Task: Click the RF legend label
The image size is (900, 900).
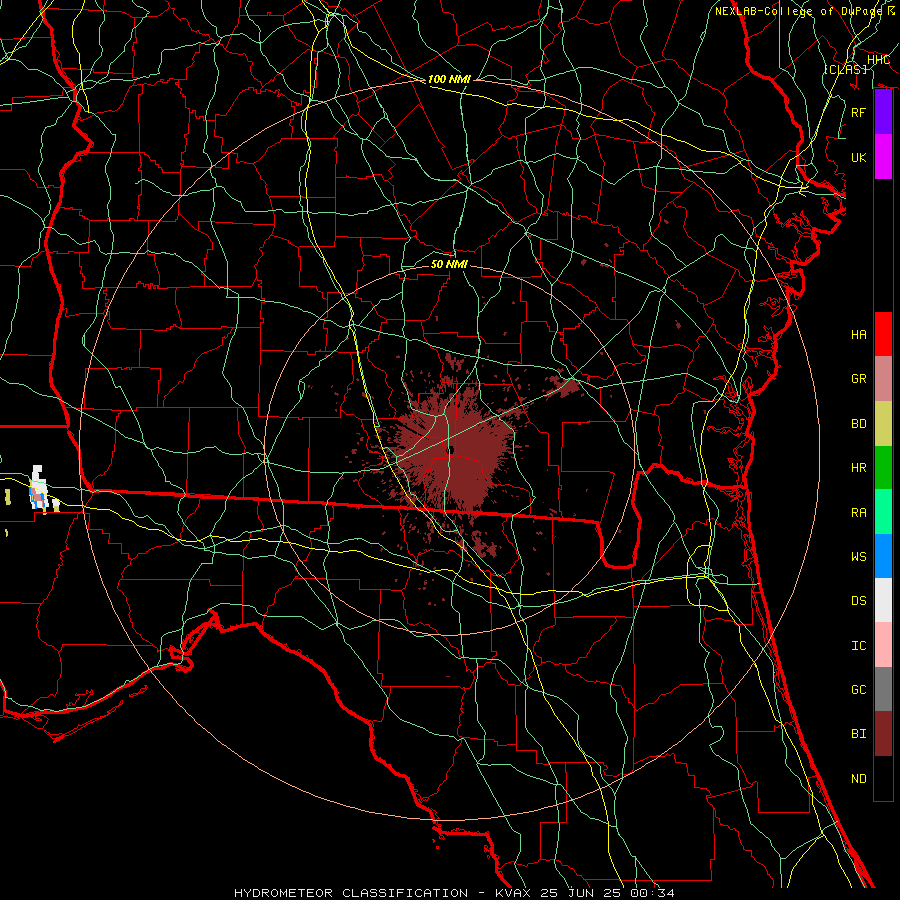Action: point(859,112)
